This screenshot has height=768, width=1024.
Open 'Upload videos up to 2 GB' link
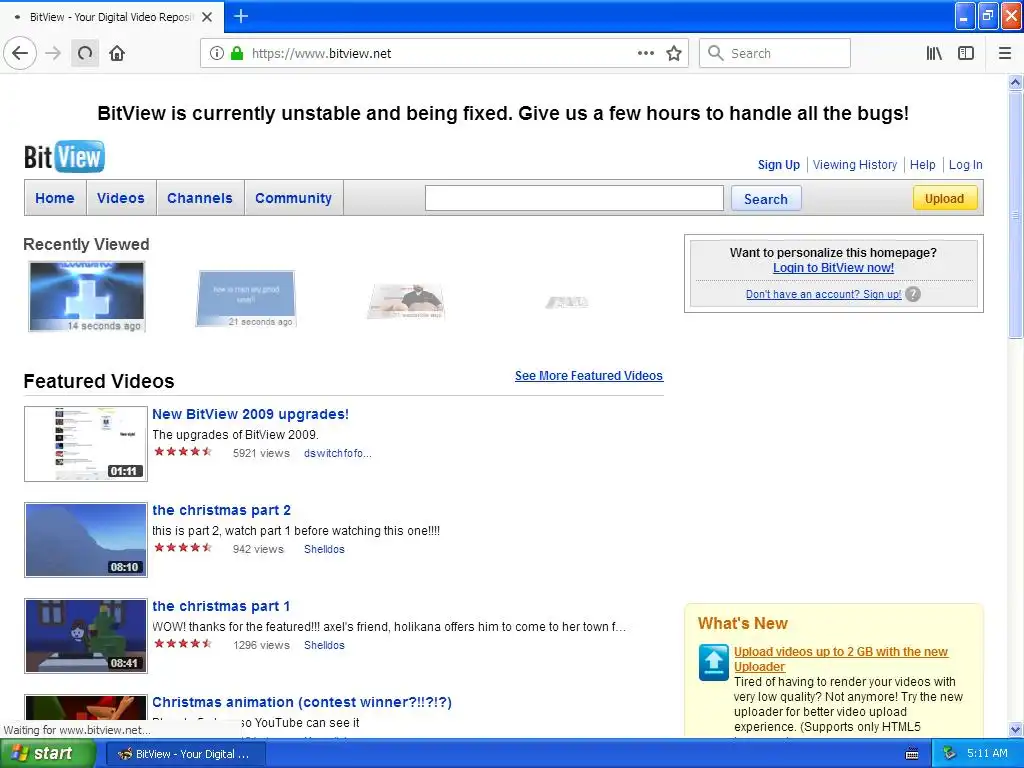[840, 659]
